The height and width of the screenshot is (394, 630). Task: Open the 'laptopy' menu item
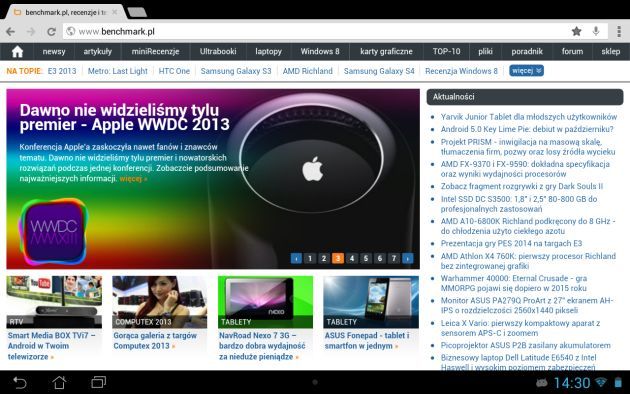(x=268, y=51)
